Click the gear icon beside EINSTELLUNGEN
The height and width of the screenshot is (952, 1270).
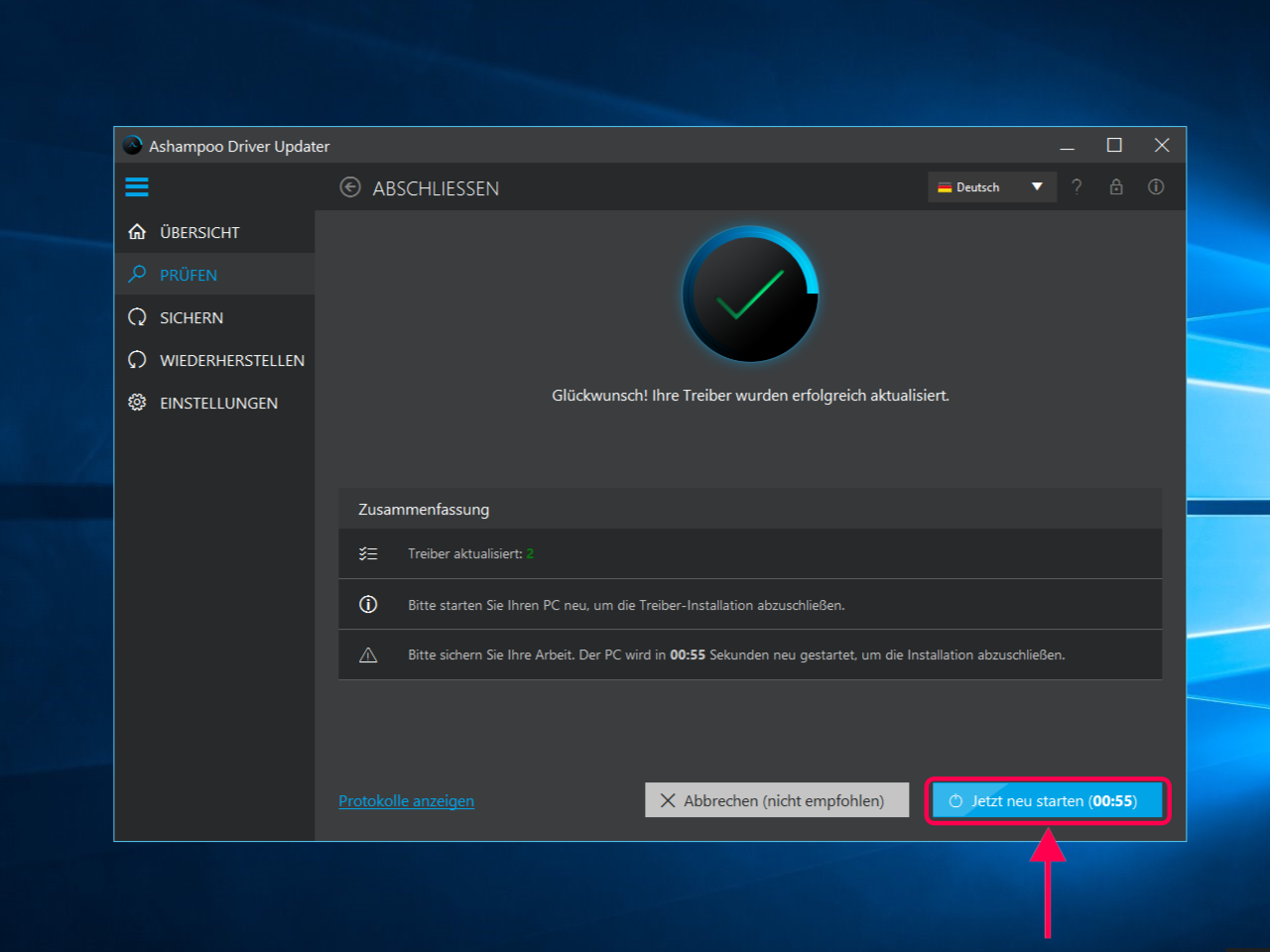[138, 403]
